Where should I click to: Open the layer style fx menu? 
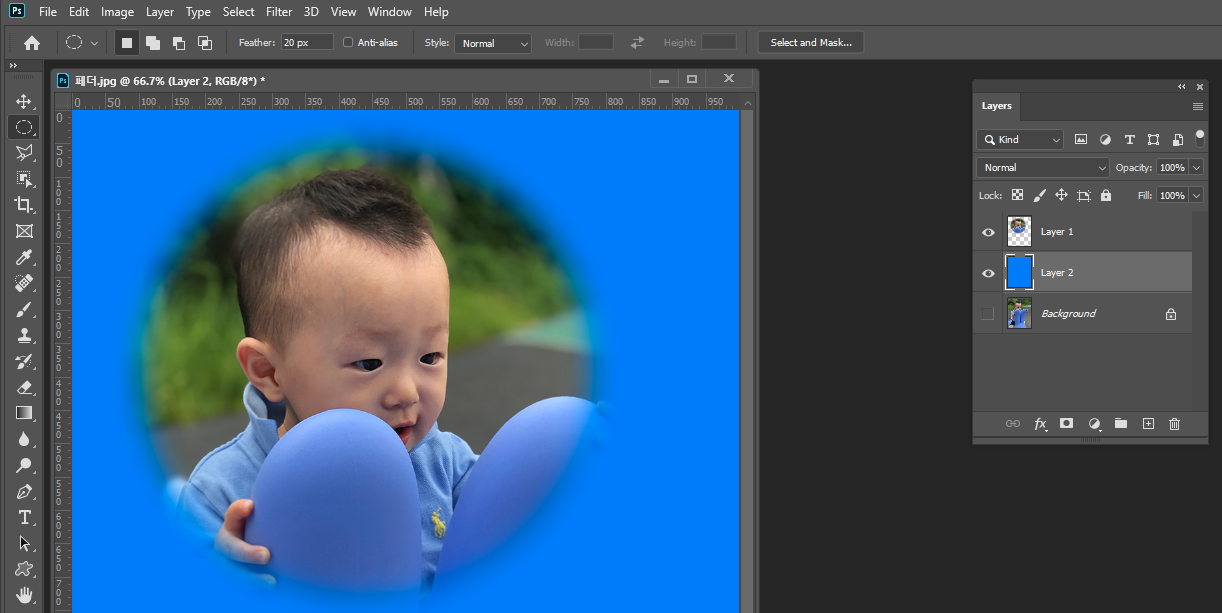(x=1040, y=424)
